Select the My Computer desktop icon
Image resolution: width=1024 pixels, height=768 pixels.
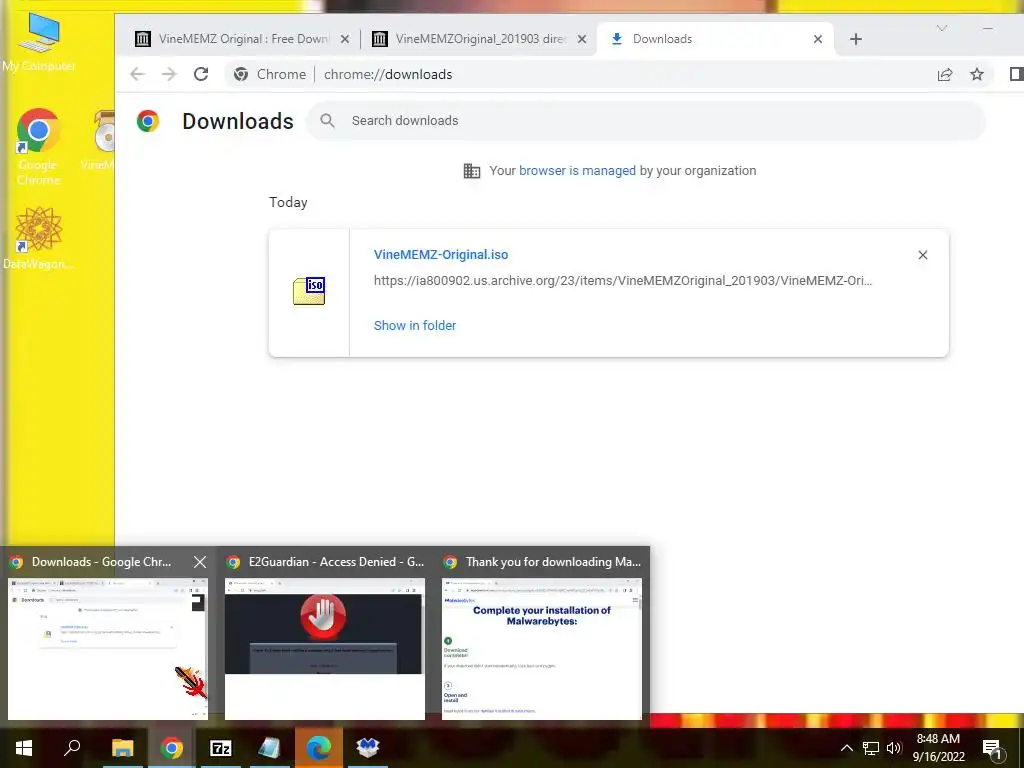click(39, 42)
